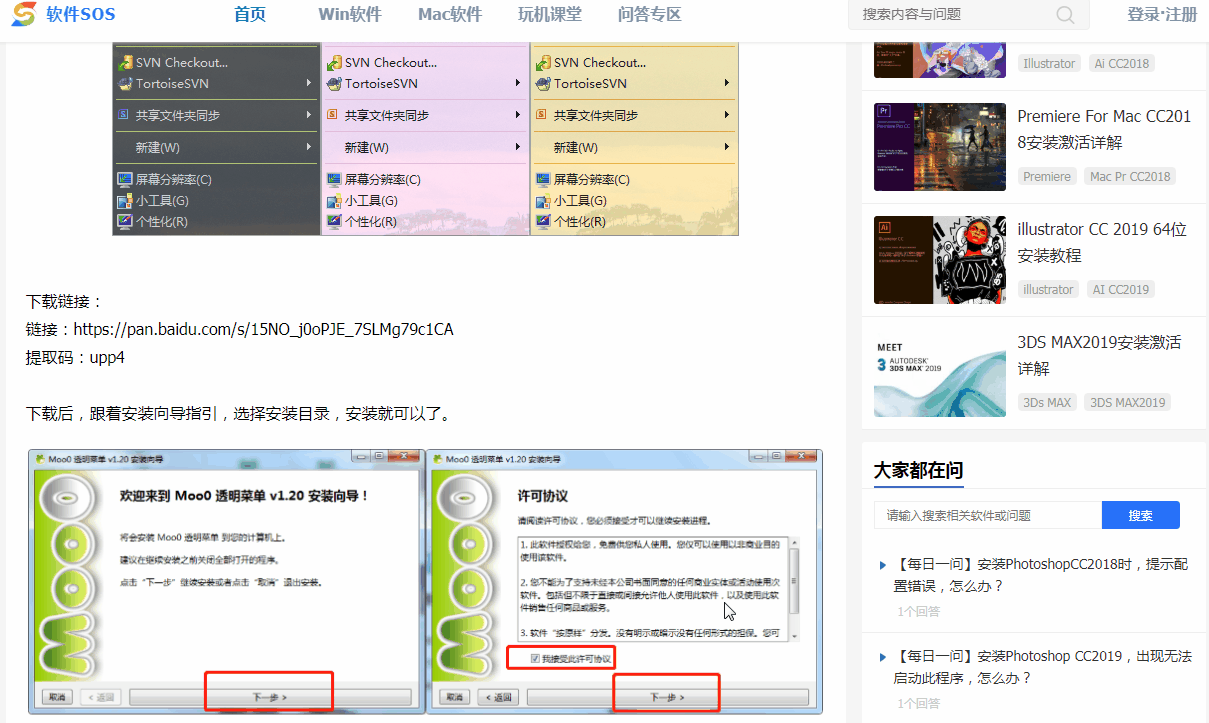Click the Illustrator tag near top
Image resolution: width=1209 pixels, height=723 pixels.
1049,63
